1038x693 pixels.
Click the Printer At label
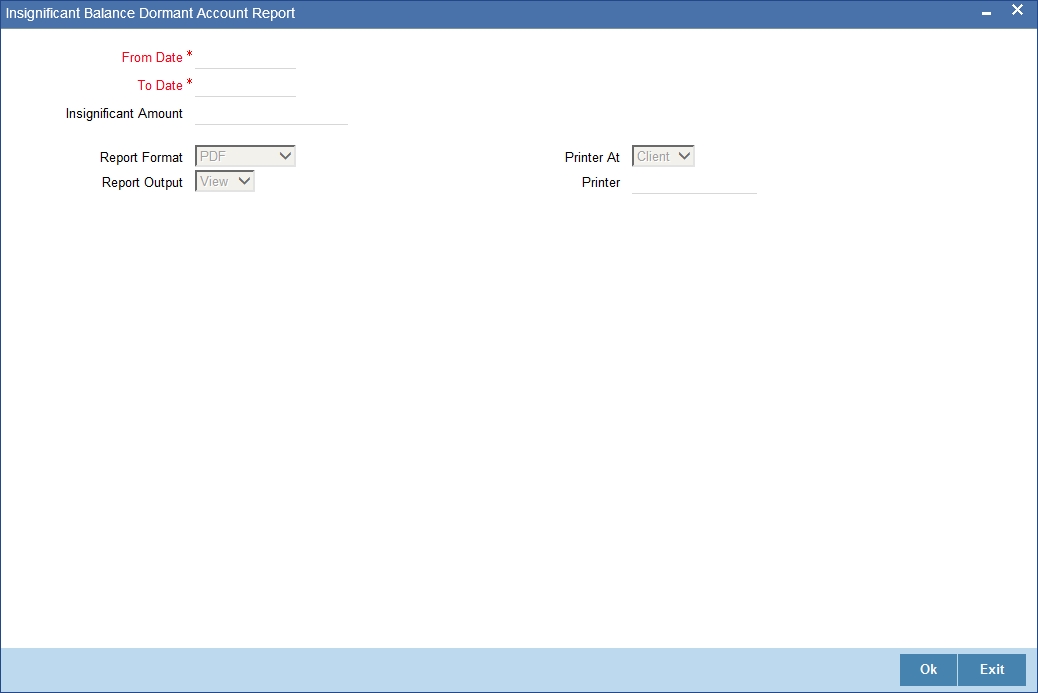point(592,158)
